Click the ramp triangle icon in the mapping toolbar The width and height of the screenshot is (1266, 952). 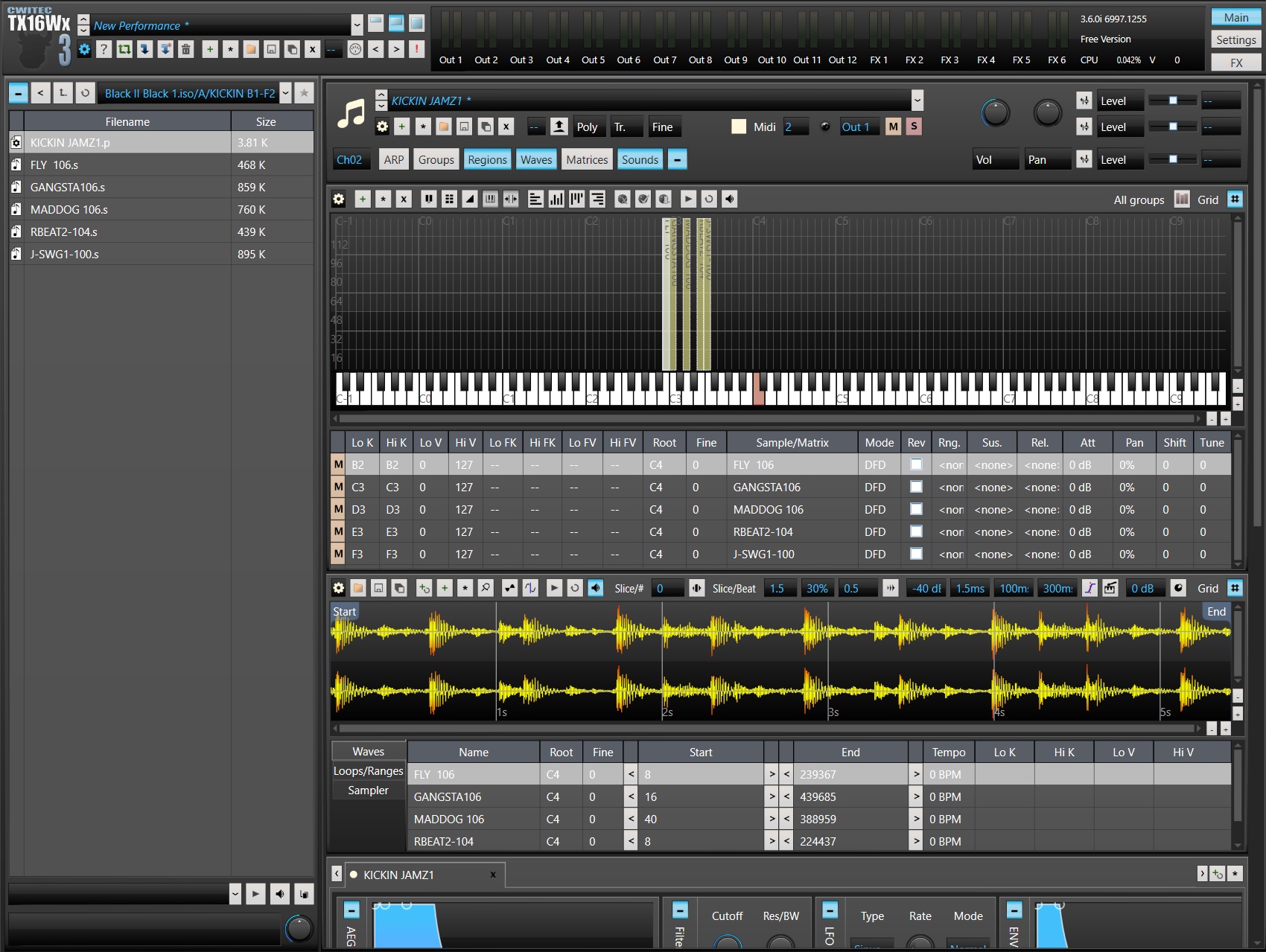[470, 199]
